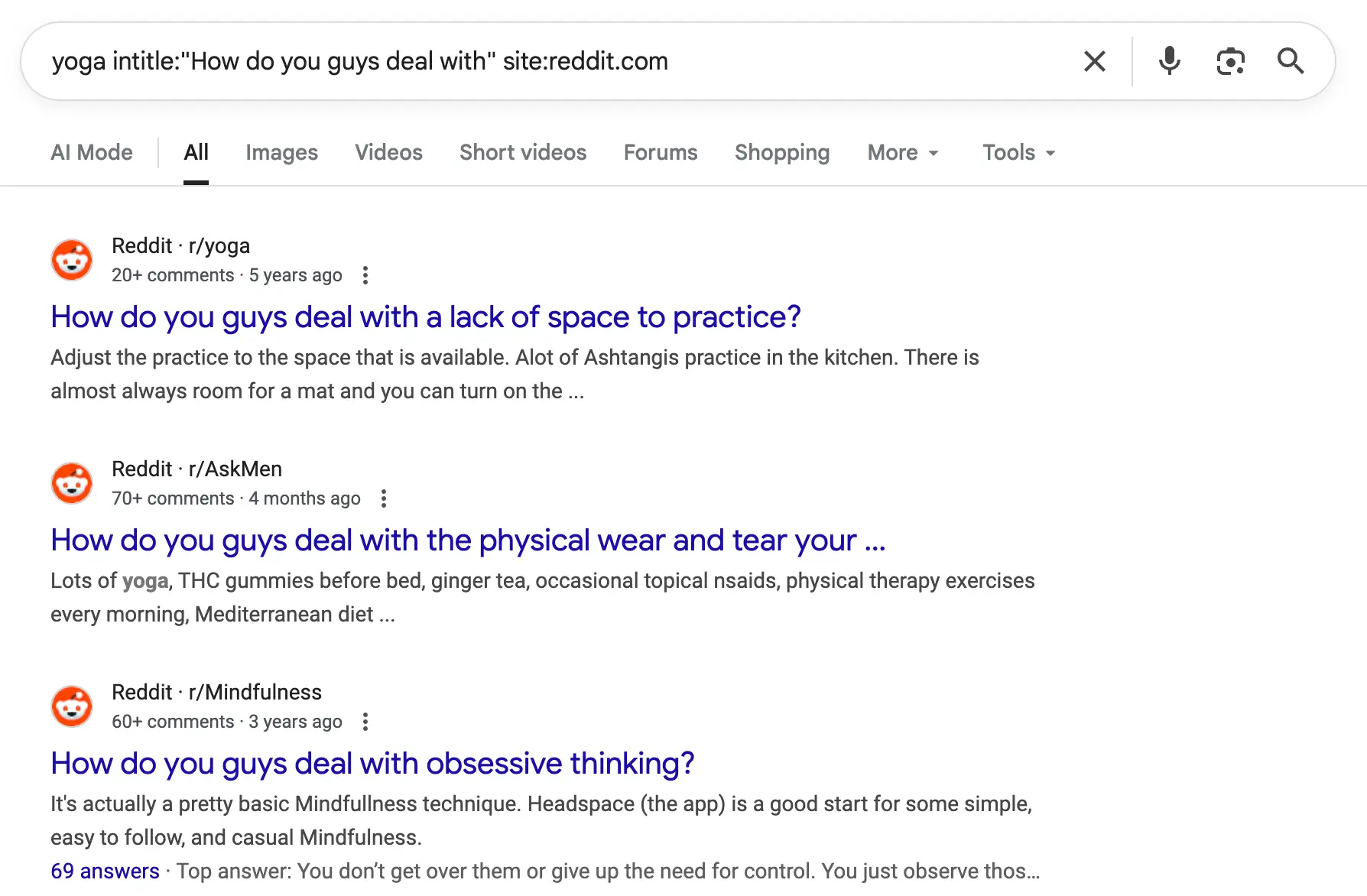Click the Reddit logo beside r/Mindfulness
This screenshot has width=1367, height=896.
click(x=72, y=706)
